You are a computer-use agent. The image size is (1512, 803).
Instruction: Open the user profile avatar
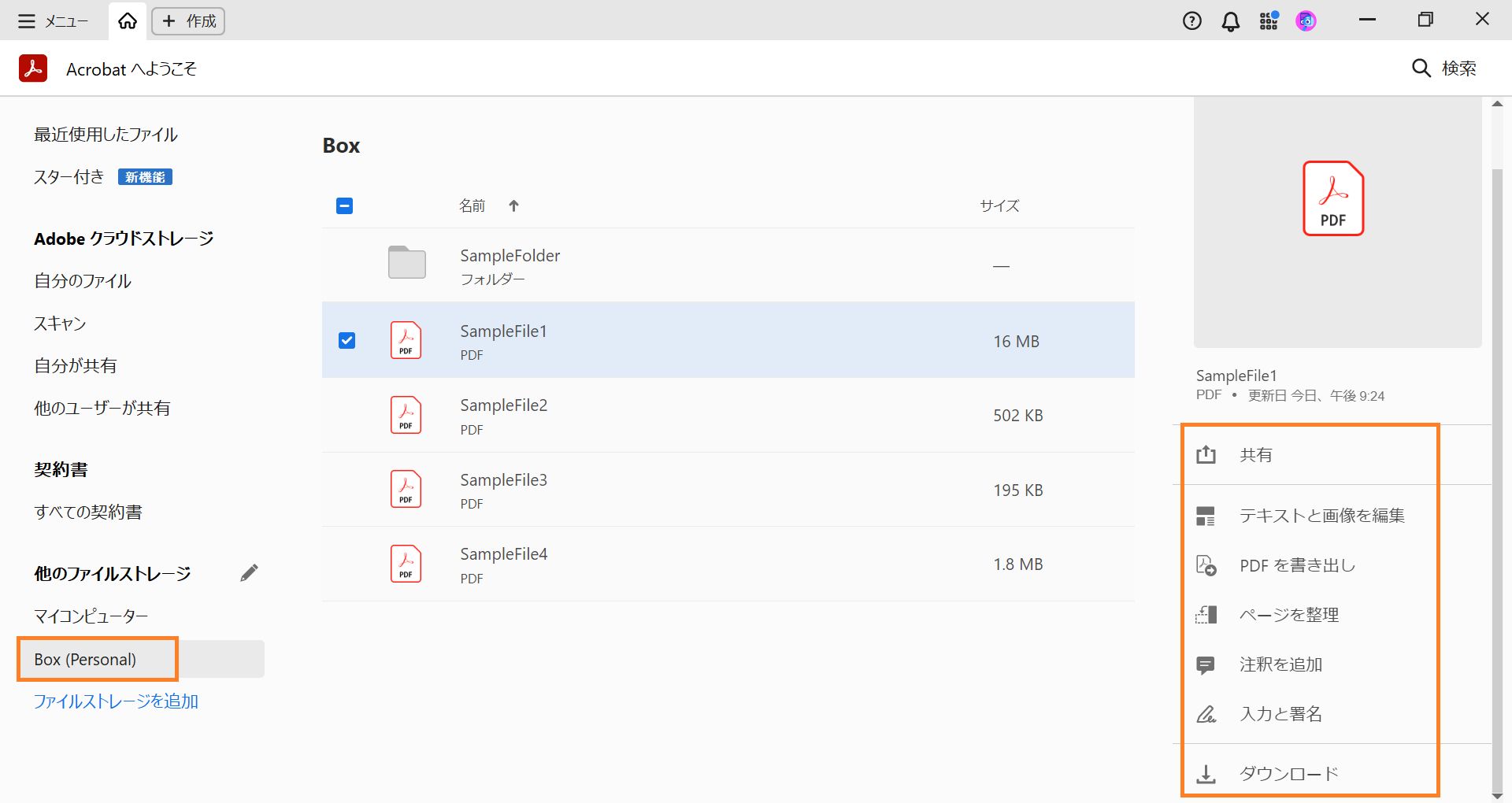click(1306, 21)
